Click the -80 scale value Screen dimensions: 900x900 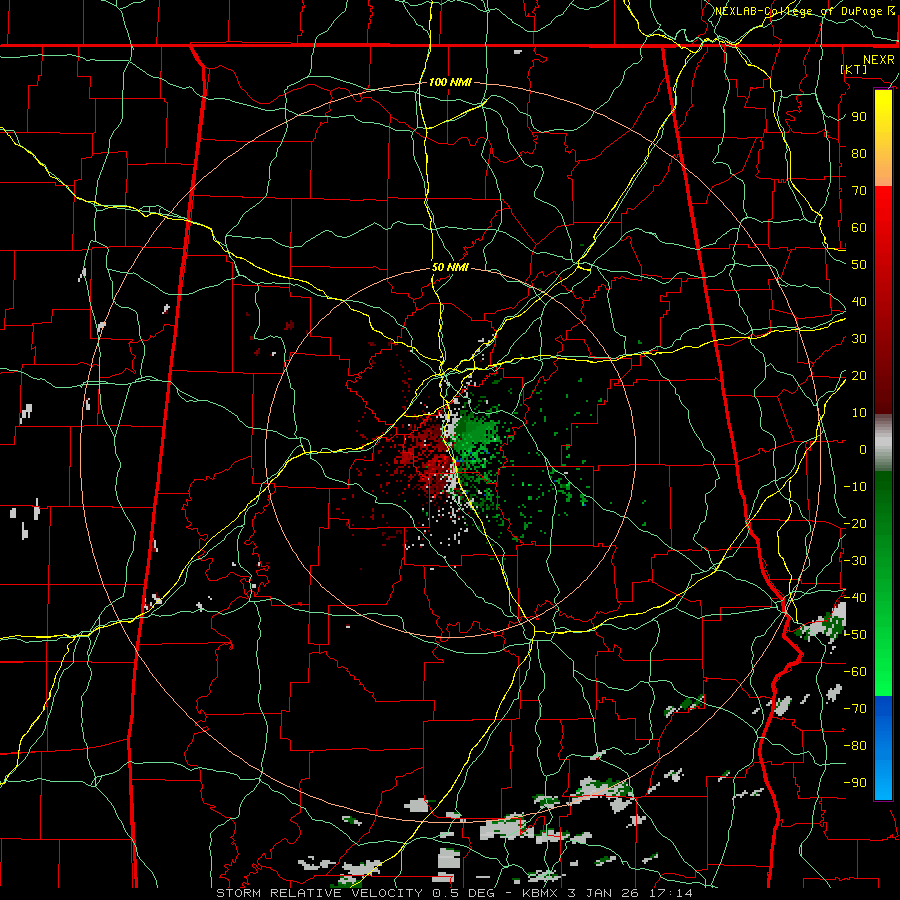(855, 746)
